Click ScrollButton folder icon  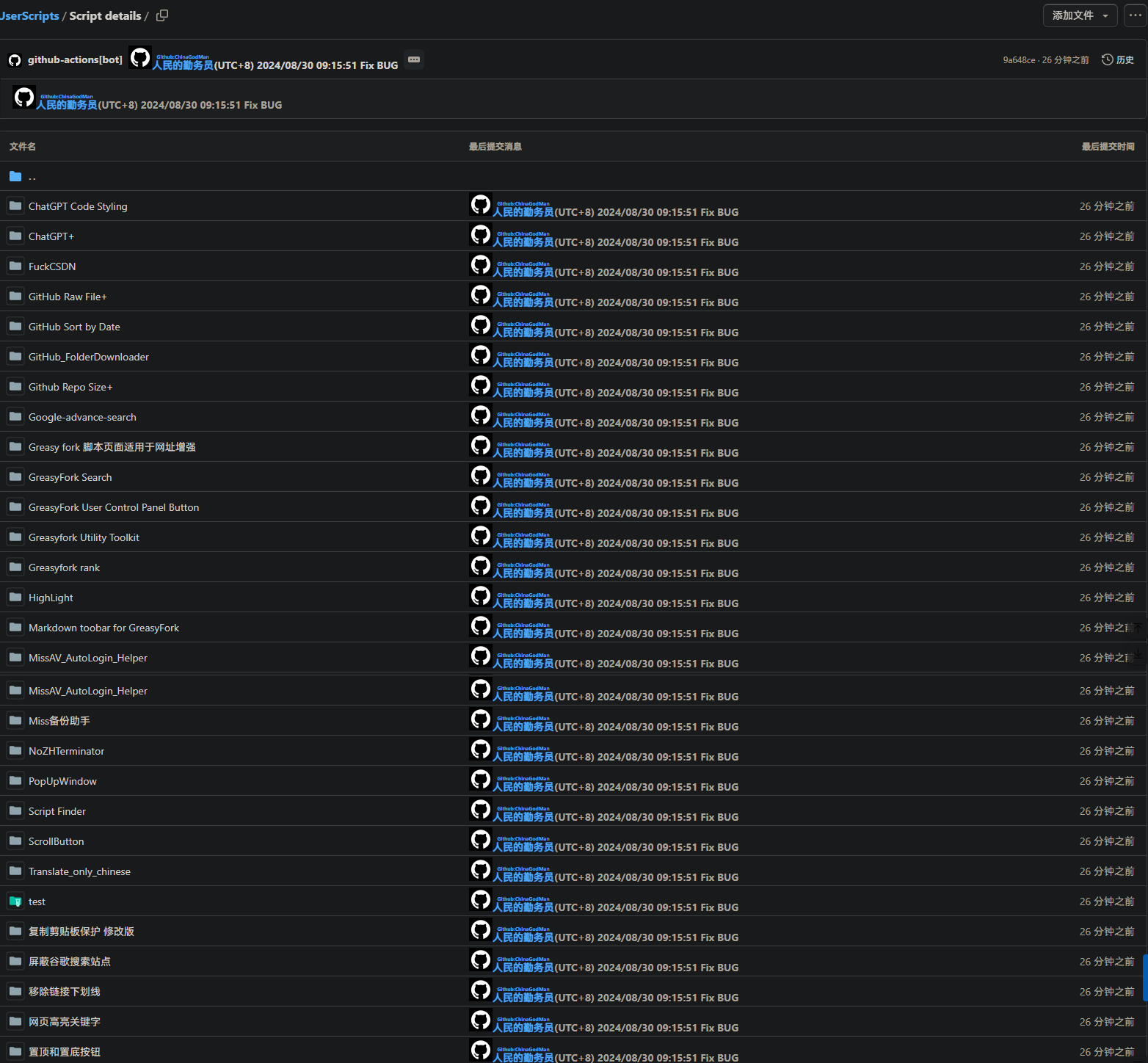15,841
